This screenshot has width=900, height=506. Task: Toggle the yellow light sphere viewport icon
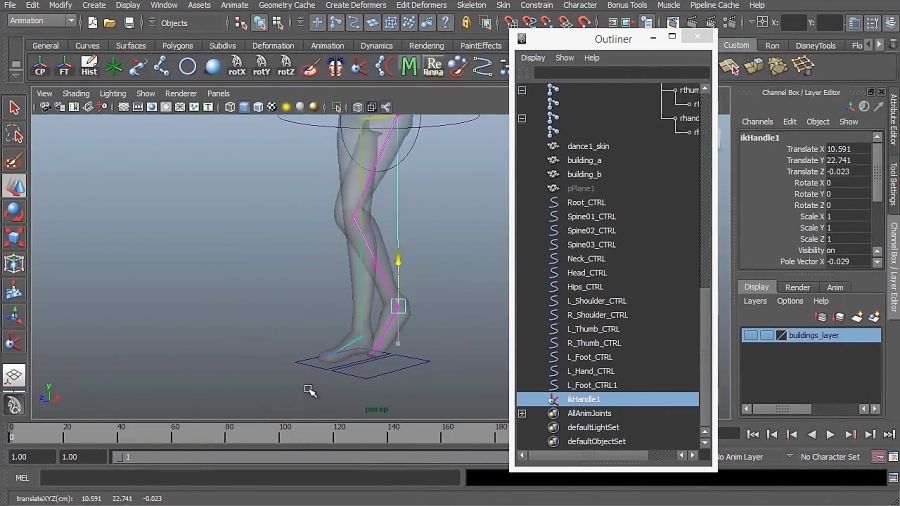tap(286, 107)
